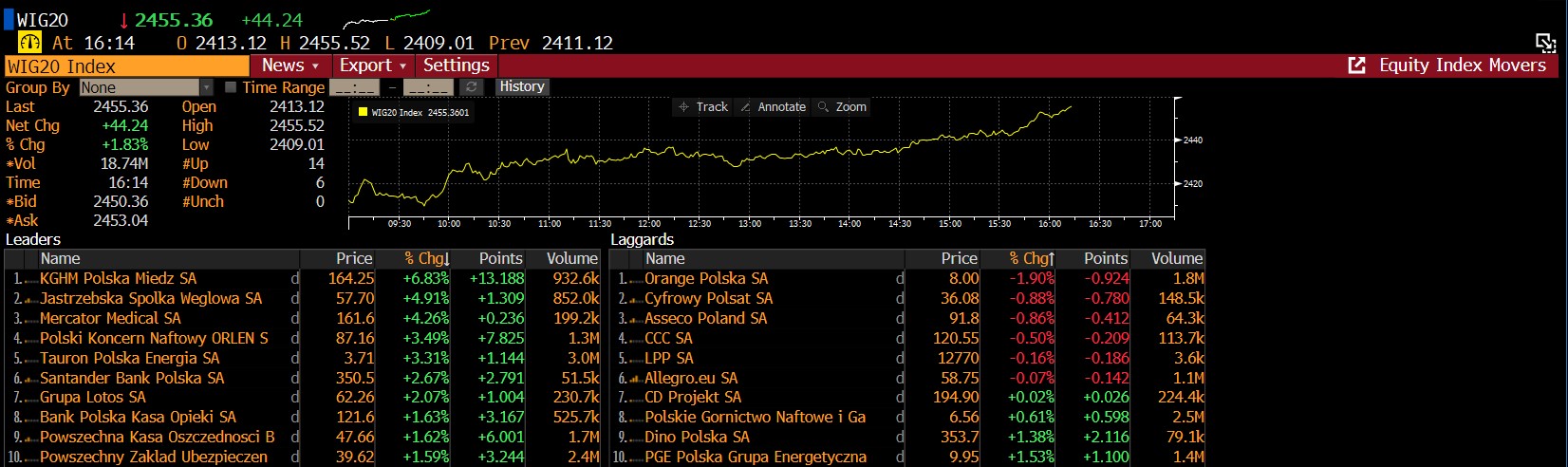The width and height of the screenshot is (1568, 467).
Task: Click the red down arrow beside 2455.36
Action: pos(123,21)
